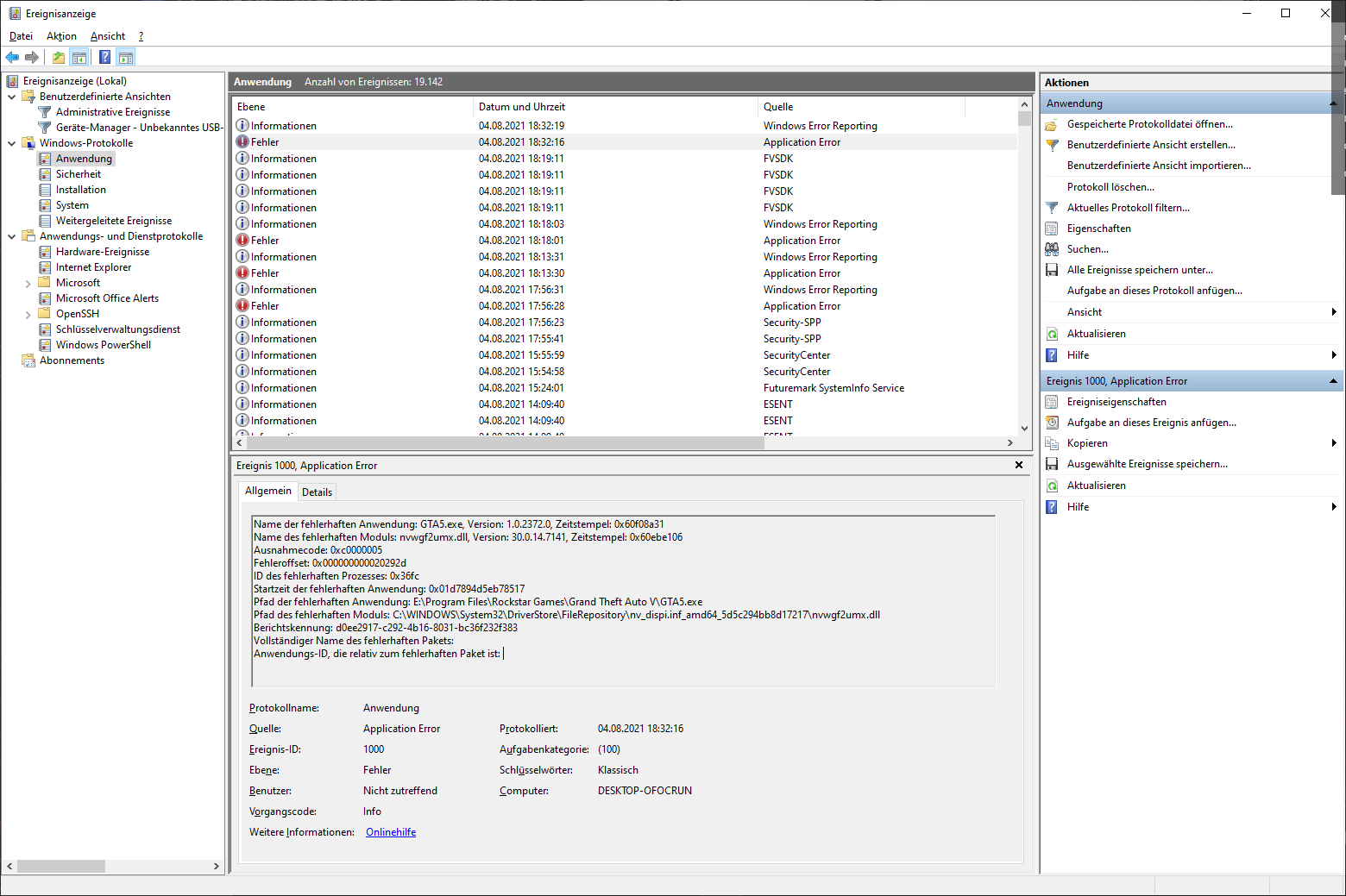Click the icon for Aufgabe an dieses Ereignis anfügen
This screenshot has width=1346, height=896.
point(1052,423)
